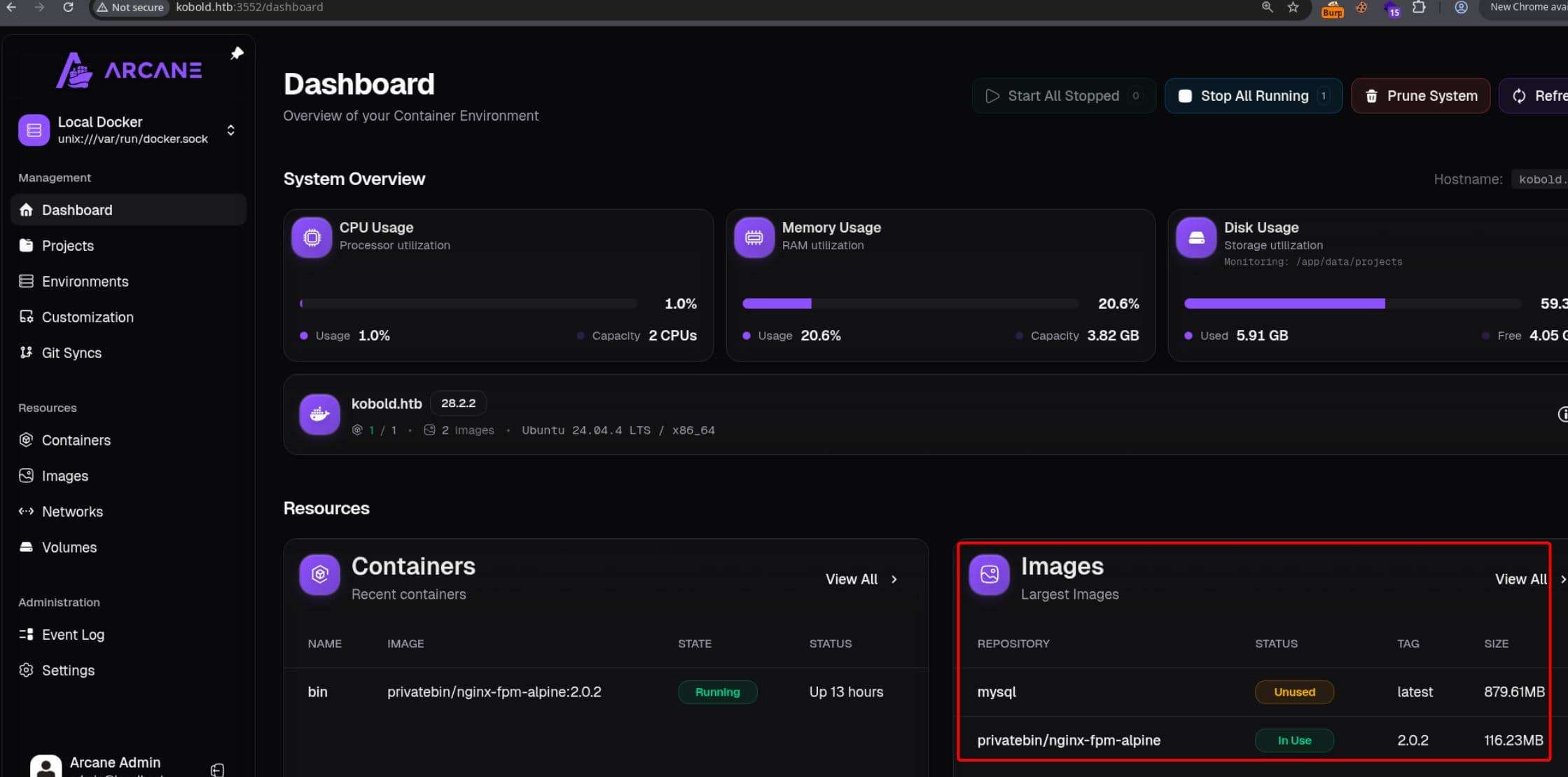Screen dimensions: 1568x777
Task: Click the privatebin/nginx-fpm-alpine:2.0.2 image cell
Action: pyautogui.click(x=494, y=692)
